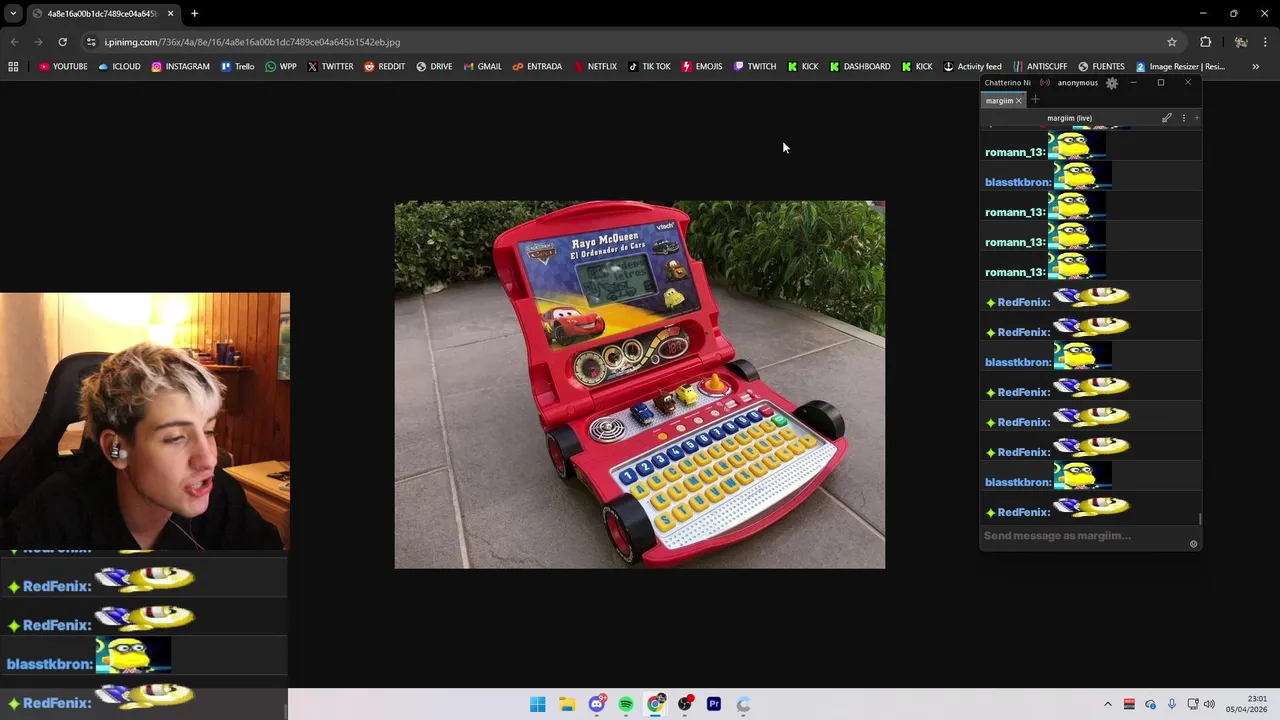Add a new Chatterino tab with plus
This screenshot has height=720, width=1280.
[1035, 100]
